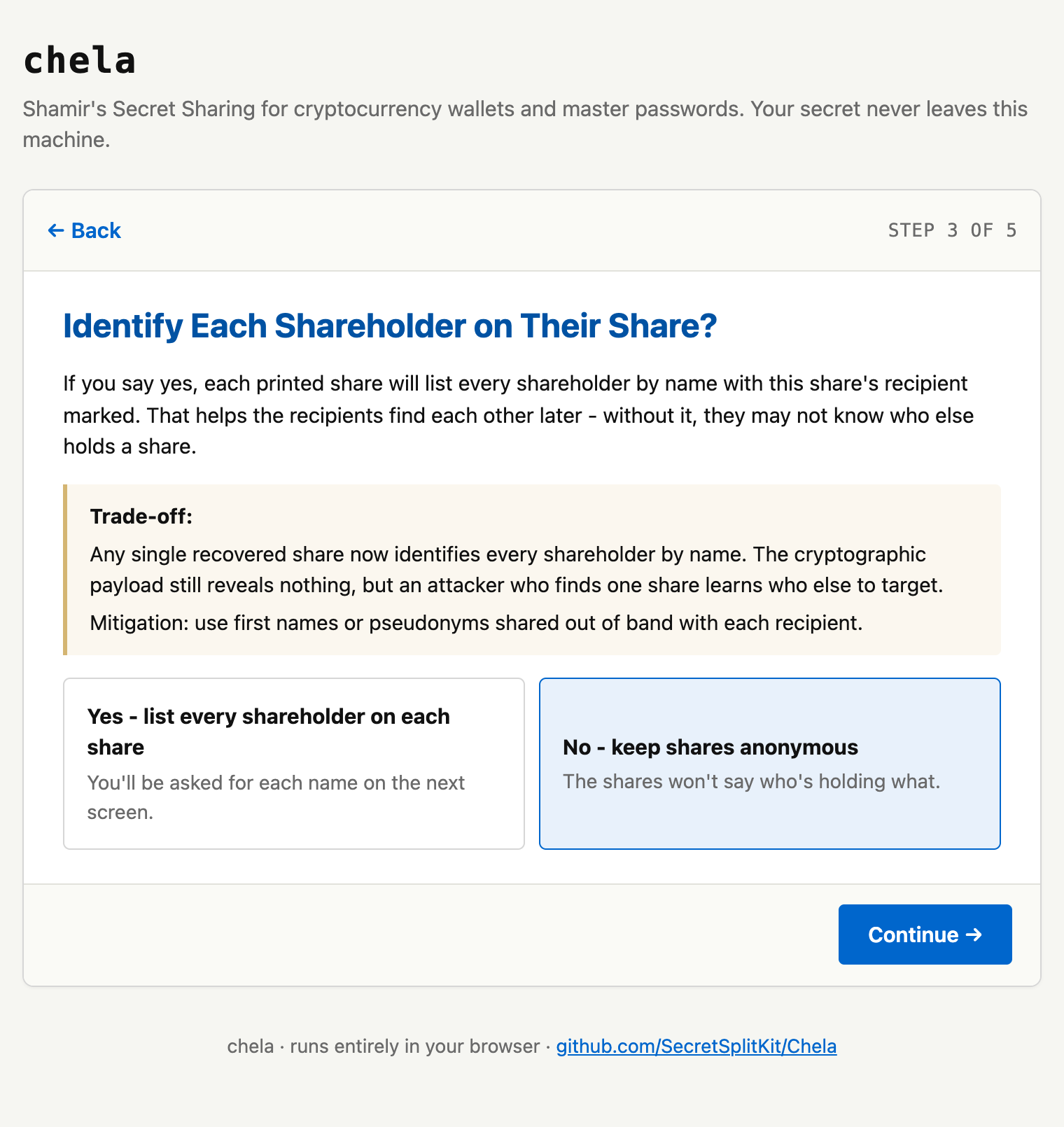Choose 'No - keep shares anonymous' option
This screenshot has width=1064, height=1127.
770,764
